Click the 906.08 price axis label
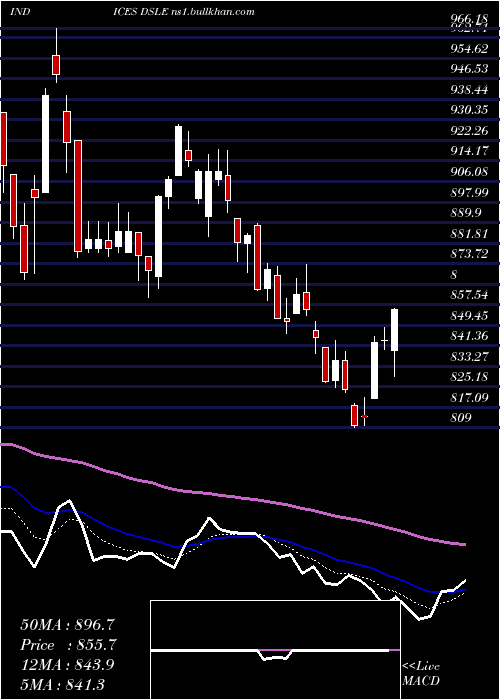Viewport: 500px width, 700px height. [469, 172]
